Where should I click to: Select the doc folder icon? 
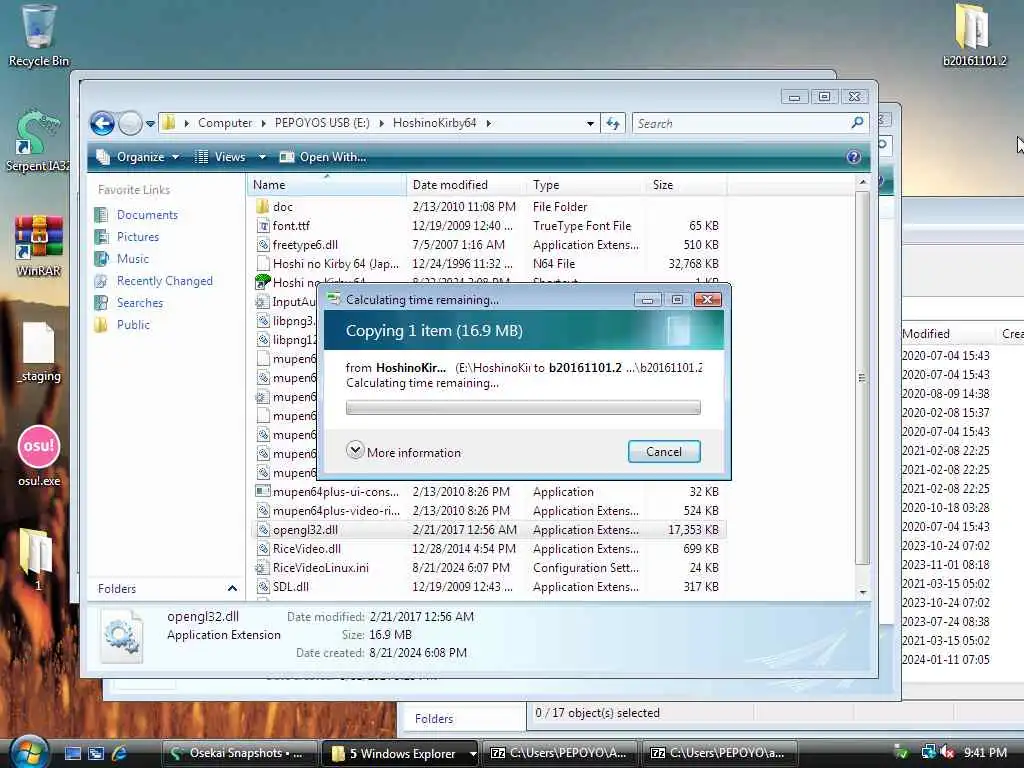pos(263,206)
